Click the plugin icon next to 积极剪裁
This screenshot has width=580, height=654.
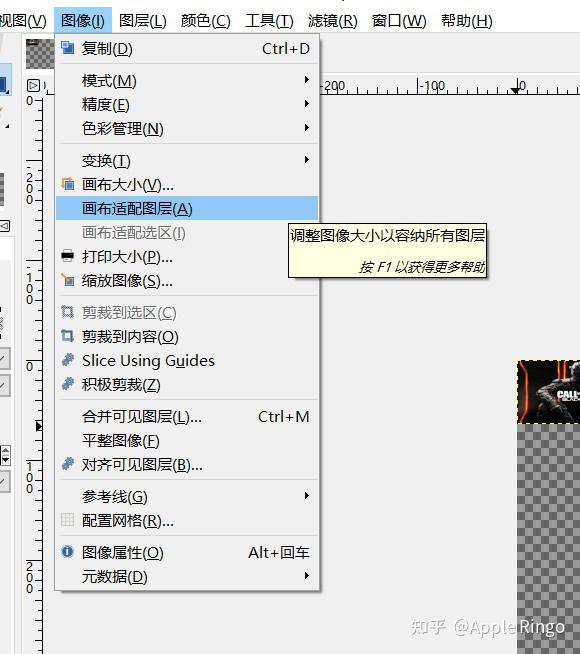pyautogui.click(x=68, y=384)
